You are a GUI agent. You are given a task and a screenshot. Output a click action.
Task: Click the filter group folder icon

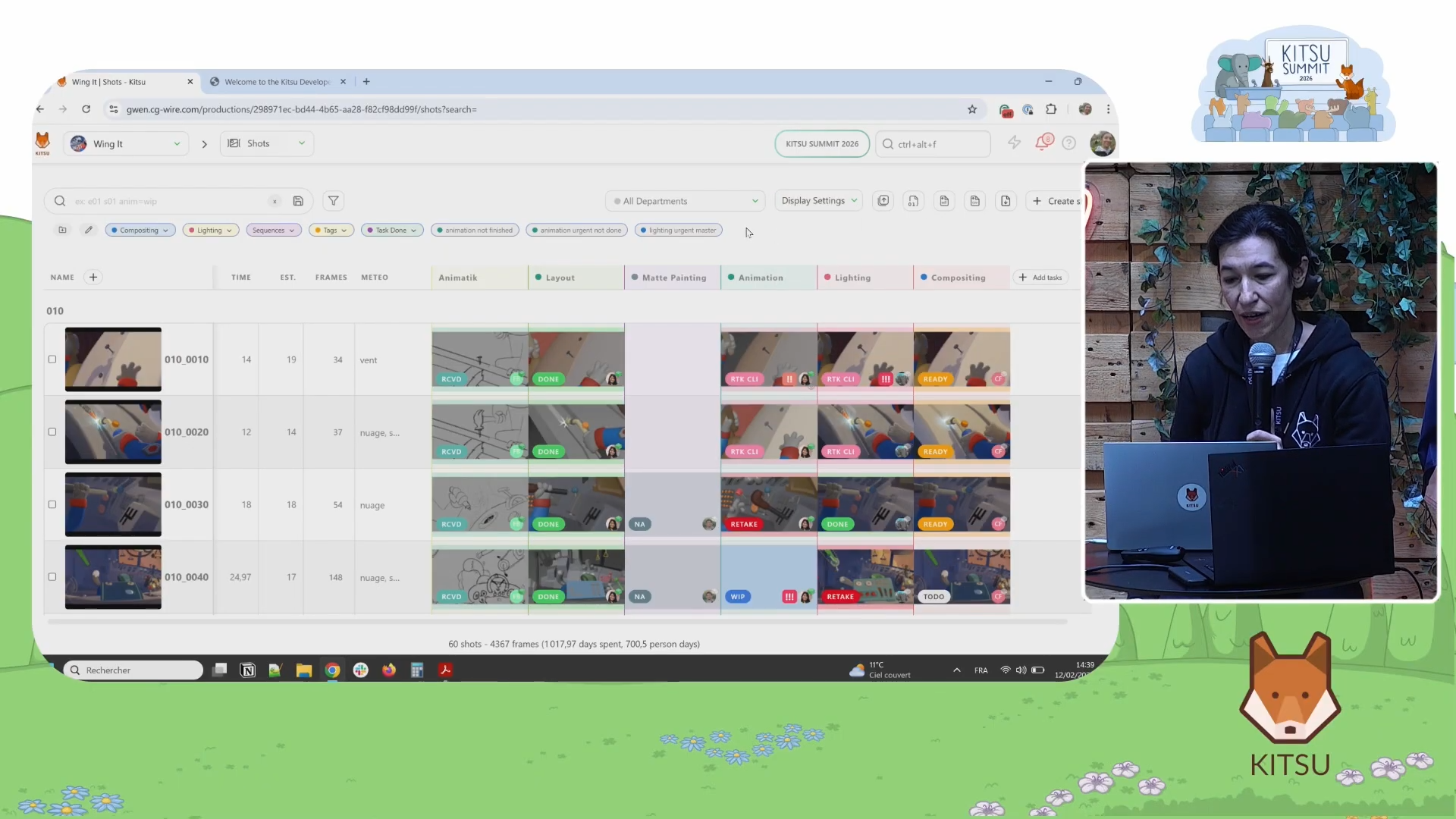coord(62,230)
